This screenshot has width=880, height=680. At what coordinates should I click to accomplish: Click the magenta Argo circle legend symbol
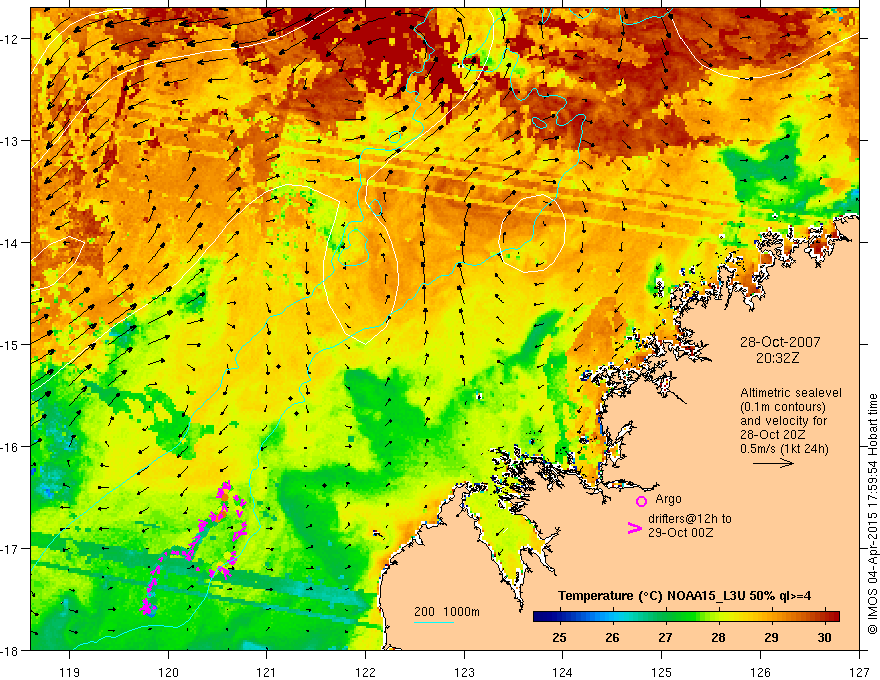[641, 501]
